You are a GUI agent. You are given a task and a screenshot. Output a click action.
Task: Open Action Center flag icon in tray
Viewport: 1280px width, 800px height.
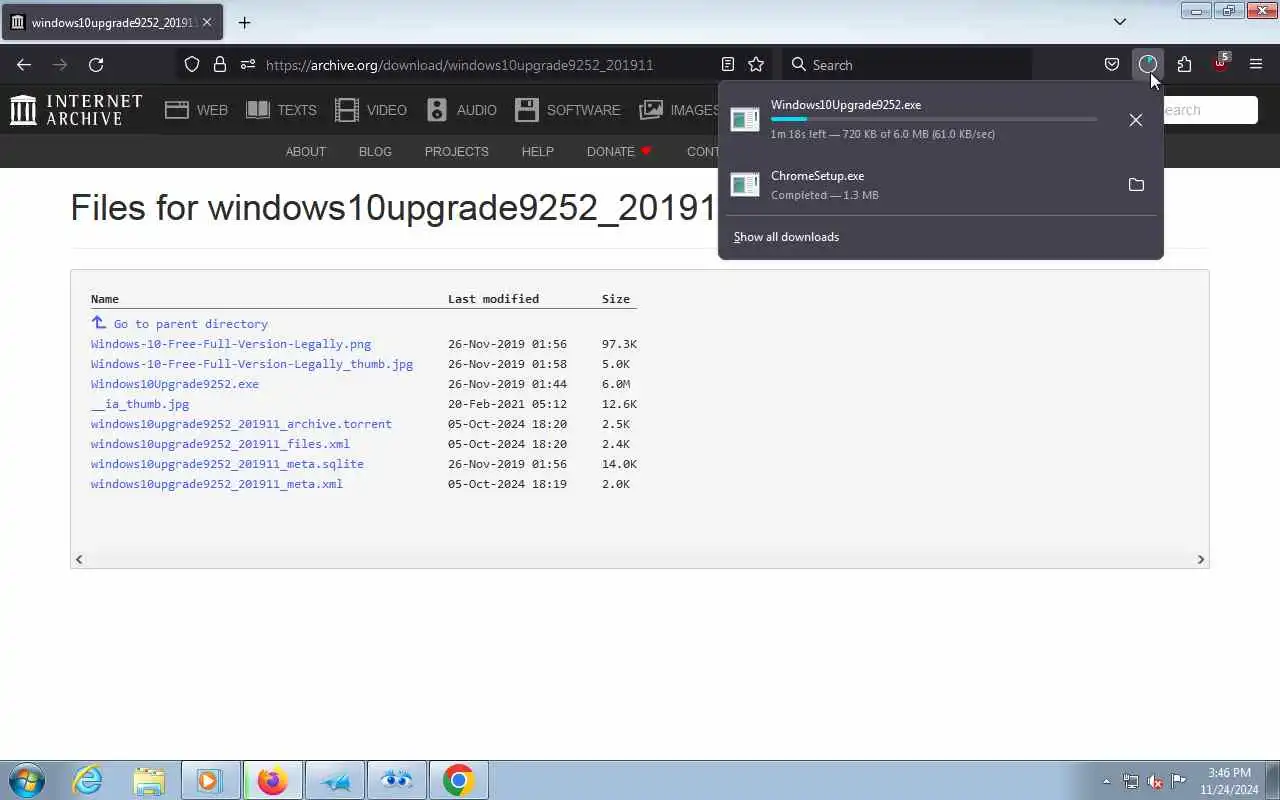[1179, 781]
